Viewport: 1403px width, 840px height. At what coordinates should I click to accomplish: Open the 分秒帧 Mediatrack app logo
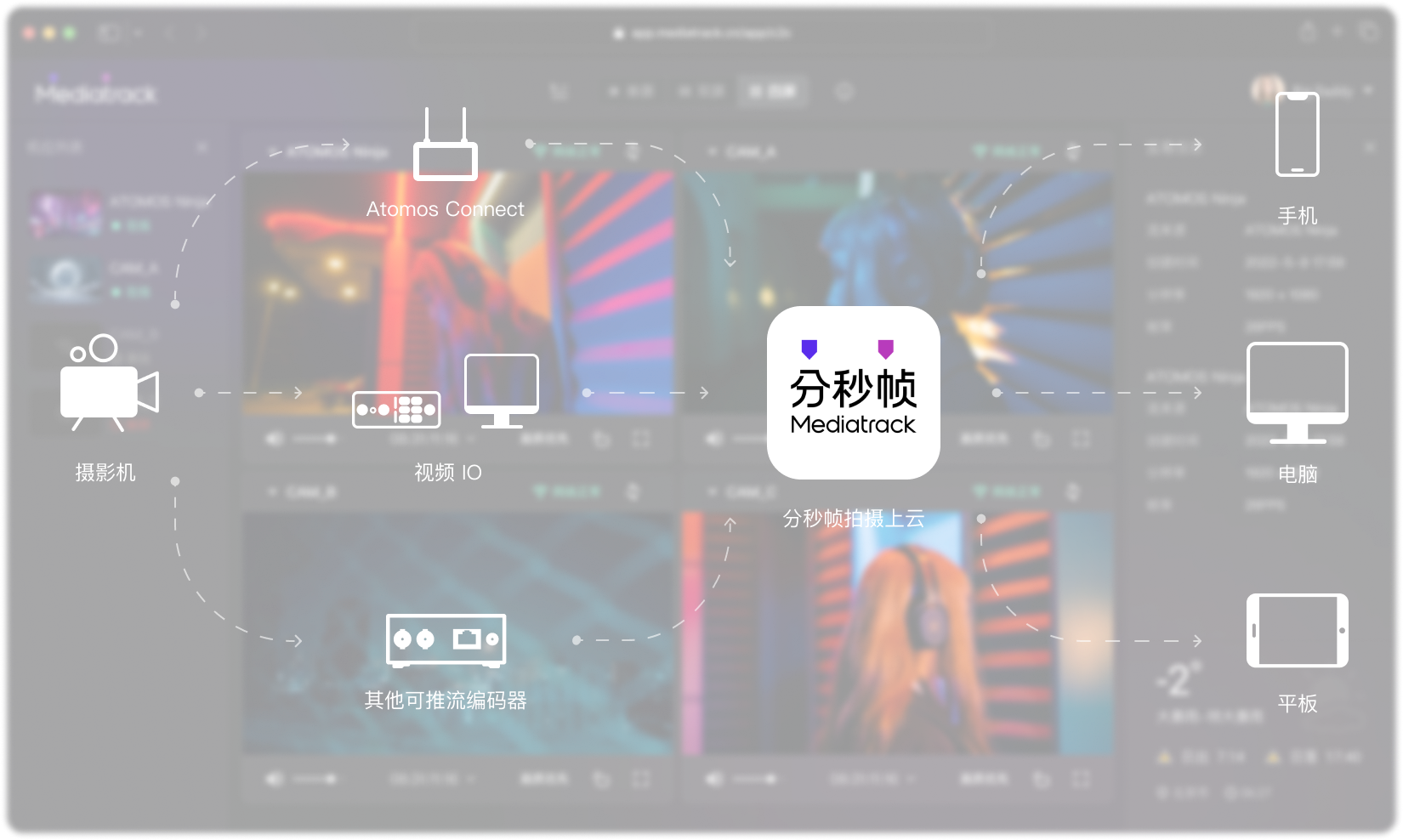854,393
